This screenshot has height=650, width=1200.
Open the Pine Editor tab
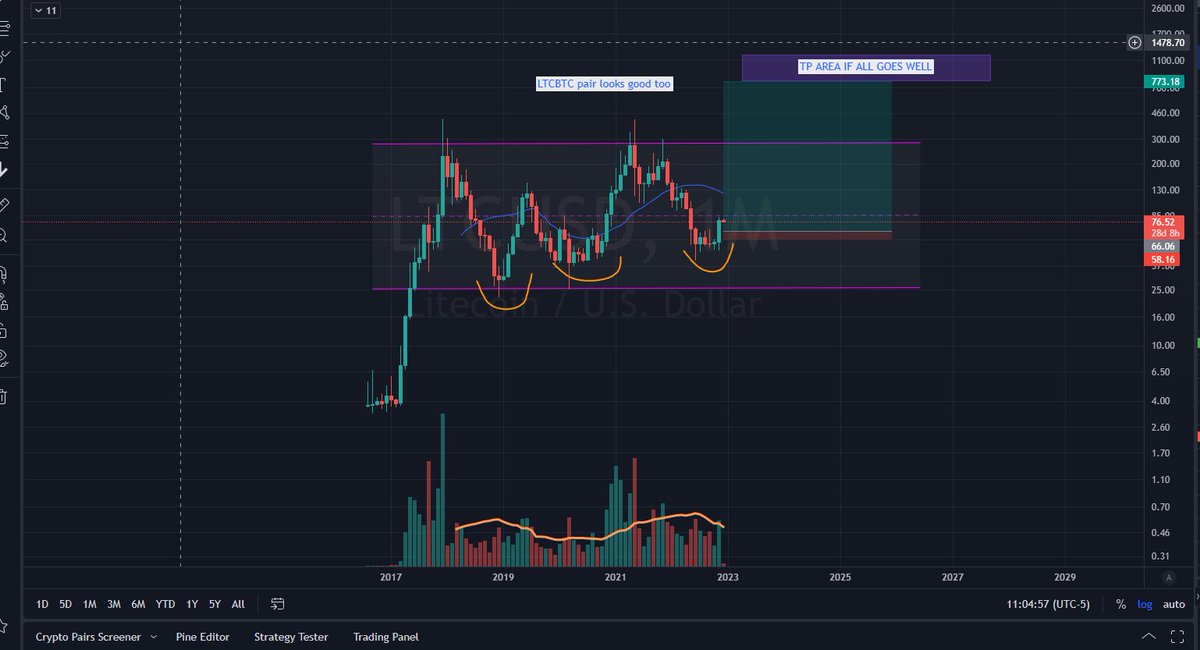tap(202, 637)
